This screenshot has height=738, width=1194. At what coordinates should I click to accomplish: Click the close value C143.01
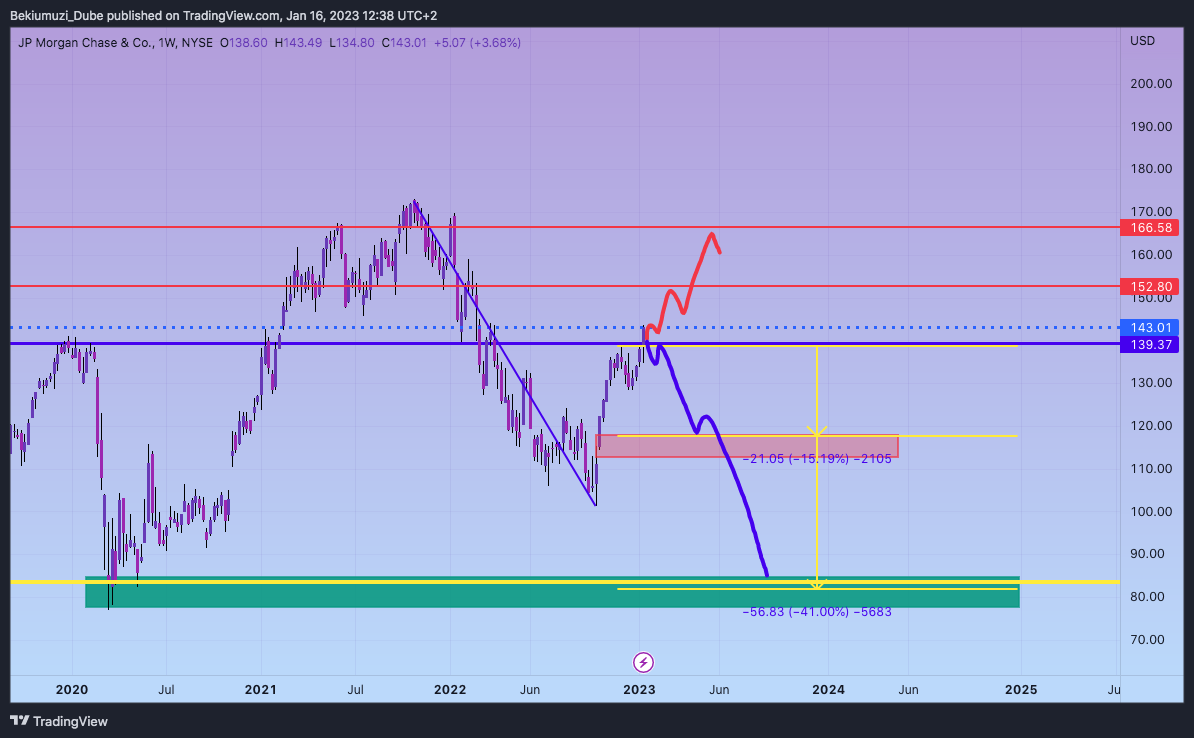coord(404,43)
